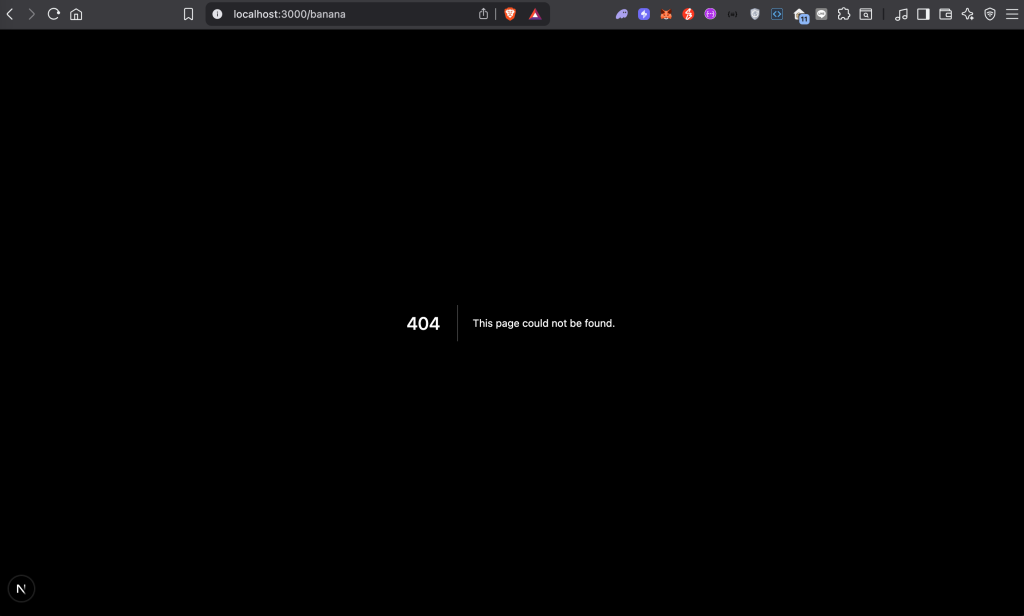
Task: Open the MetaMask fox extension
Action: 666,14
